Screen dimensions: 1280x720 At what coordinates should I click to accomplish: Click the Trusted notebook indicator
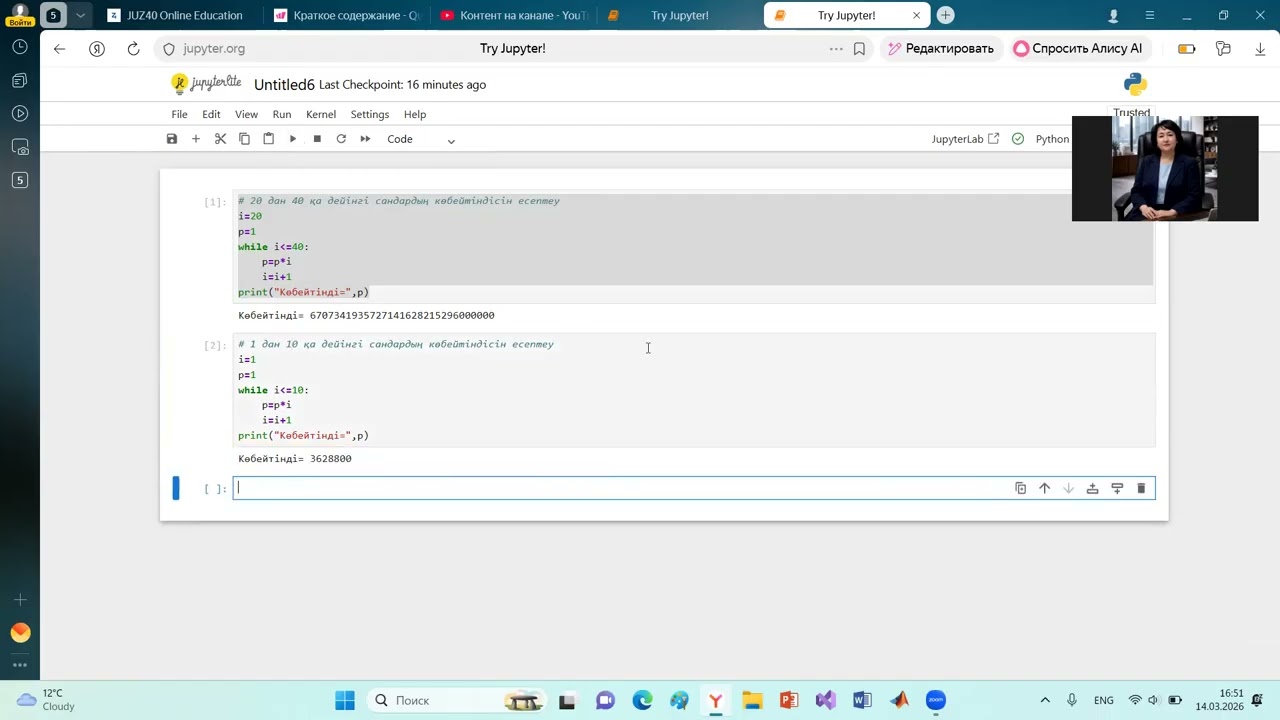point(1132,113)
